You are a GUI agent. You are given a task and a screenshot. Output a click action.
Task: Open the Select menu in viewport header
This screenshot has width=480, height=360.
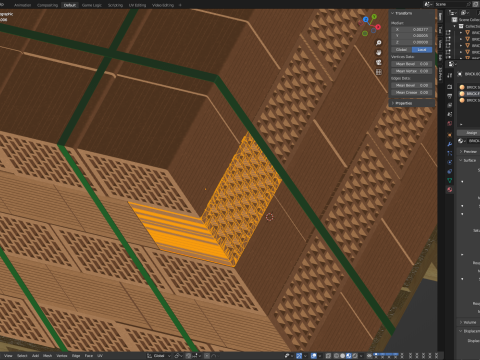[x=22, y=356]
